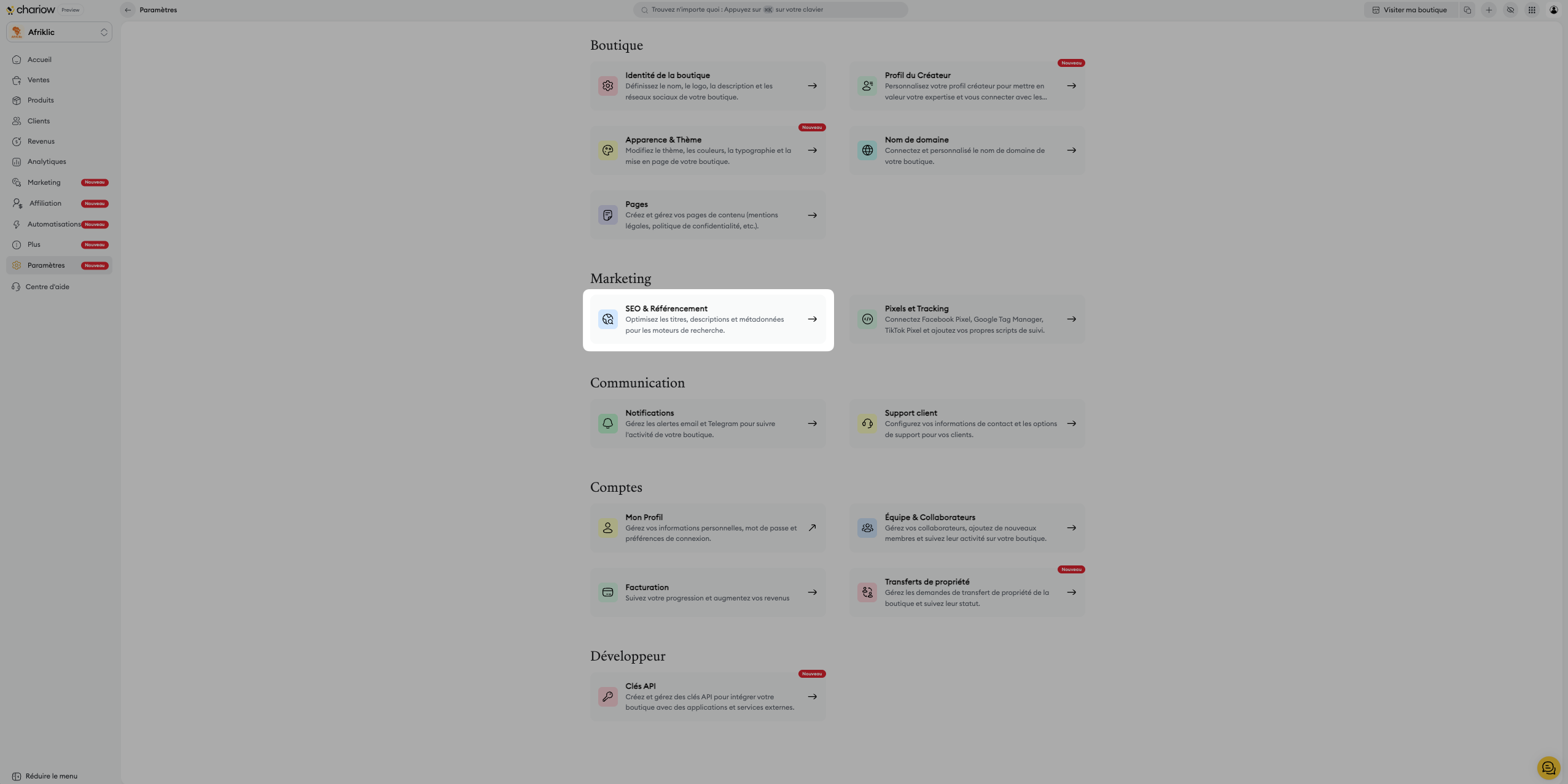Click the eye-slash visibility icon in top bar
The width and height of the screenshot is (1568, 784).
(x=1510, y=10)
